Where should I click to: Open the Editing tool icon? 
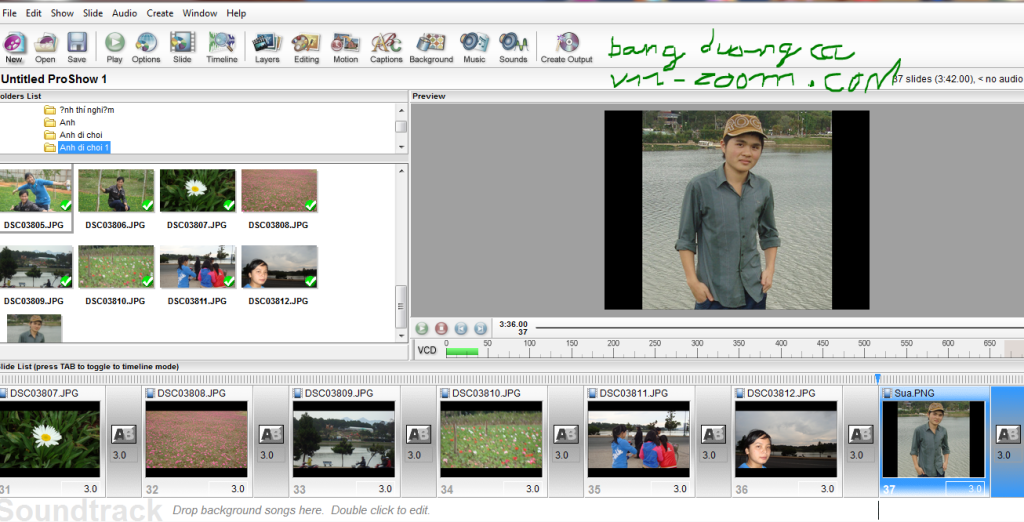tap(306, 45)
